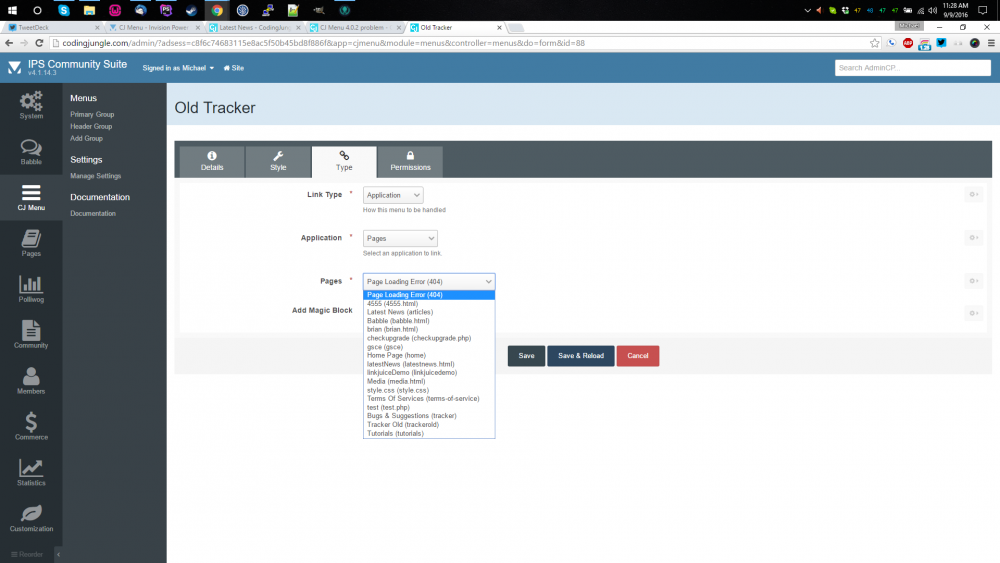1000x563 pixels.
Task: Open the Polliwog sidebar icon
Action: pyautogui.click(x=31, y=288)
